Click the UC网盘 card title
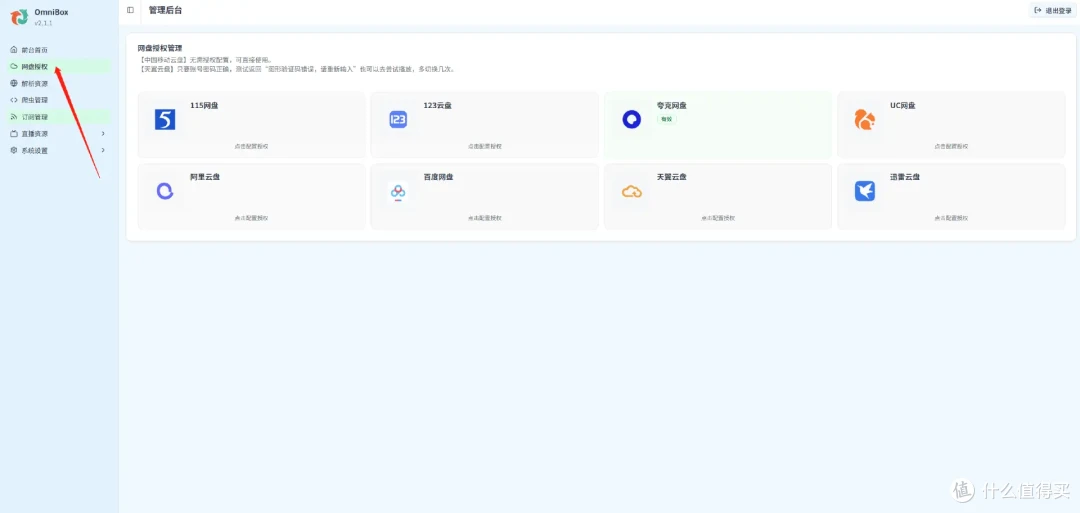Viewport: 1080px width, 513px height. [x=903, y=105]
